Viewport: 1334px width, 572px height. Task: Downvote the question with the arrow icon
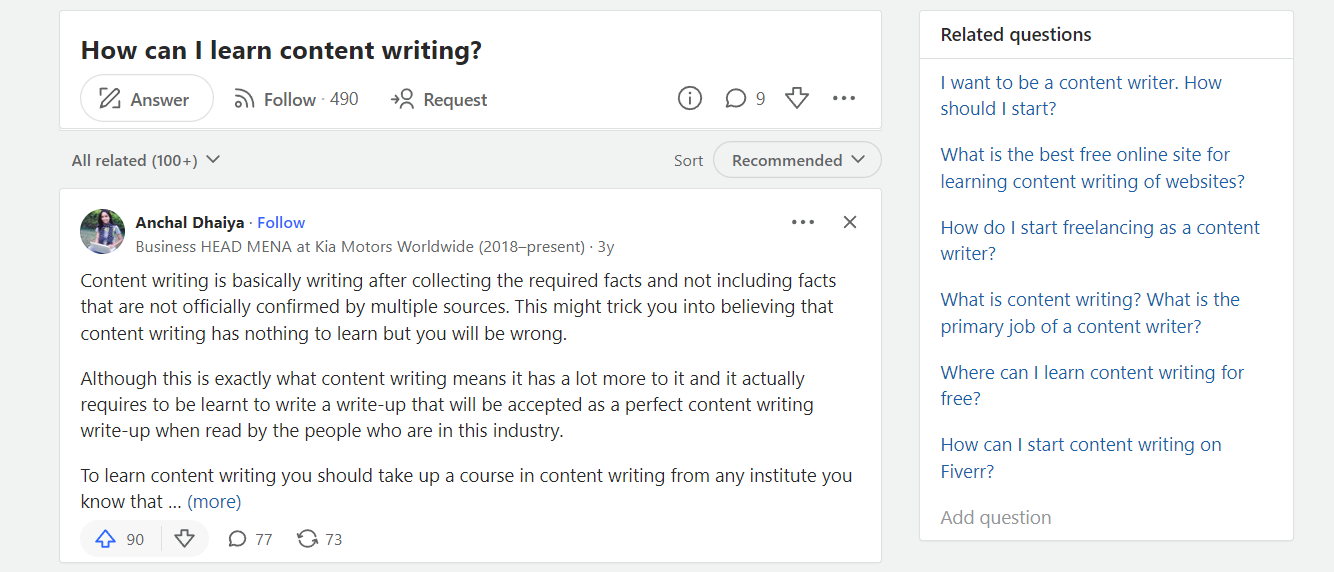(797, 98)
